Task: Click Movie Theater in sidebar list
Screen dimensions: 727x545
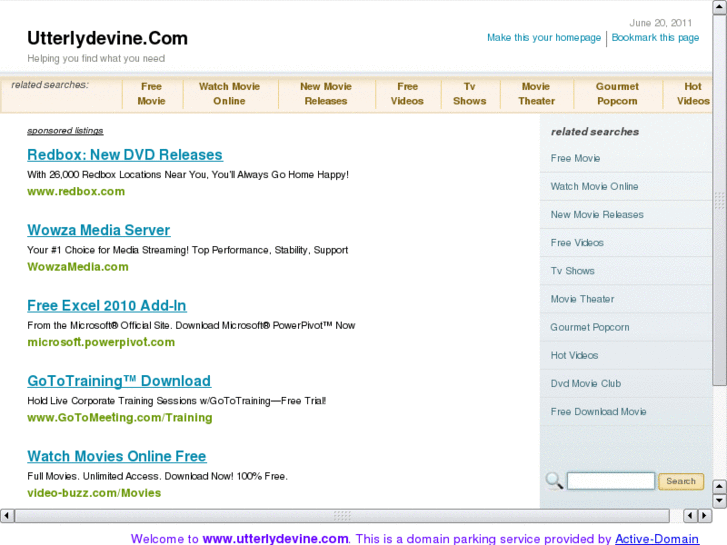Action: click(x=582, y=299)
